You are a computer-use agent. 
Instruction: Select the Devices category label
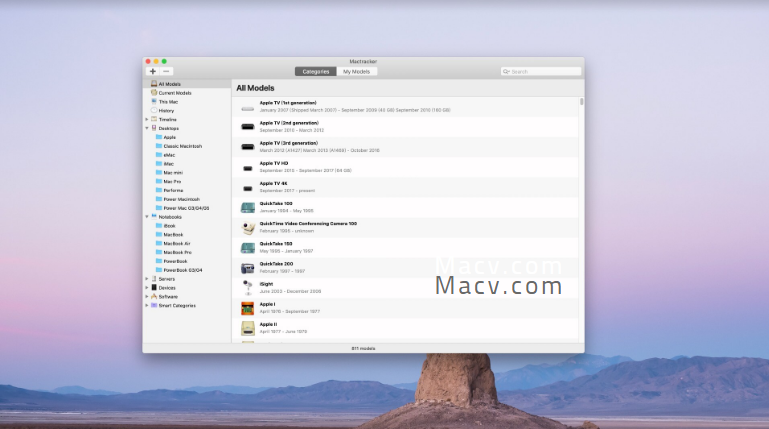tap(167, 288)
